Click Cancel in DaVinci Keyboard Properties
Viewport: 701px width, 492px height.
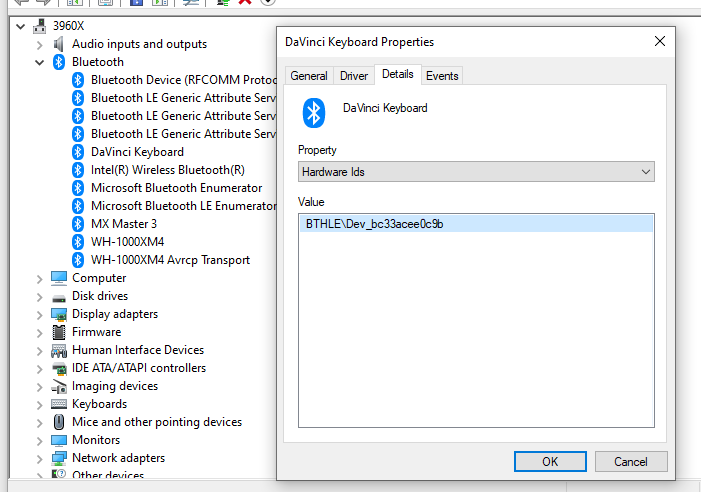tap(631, 461)
